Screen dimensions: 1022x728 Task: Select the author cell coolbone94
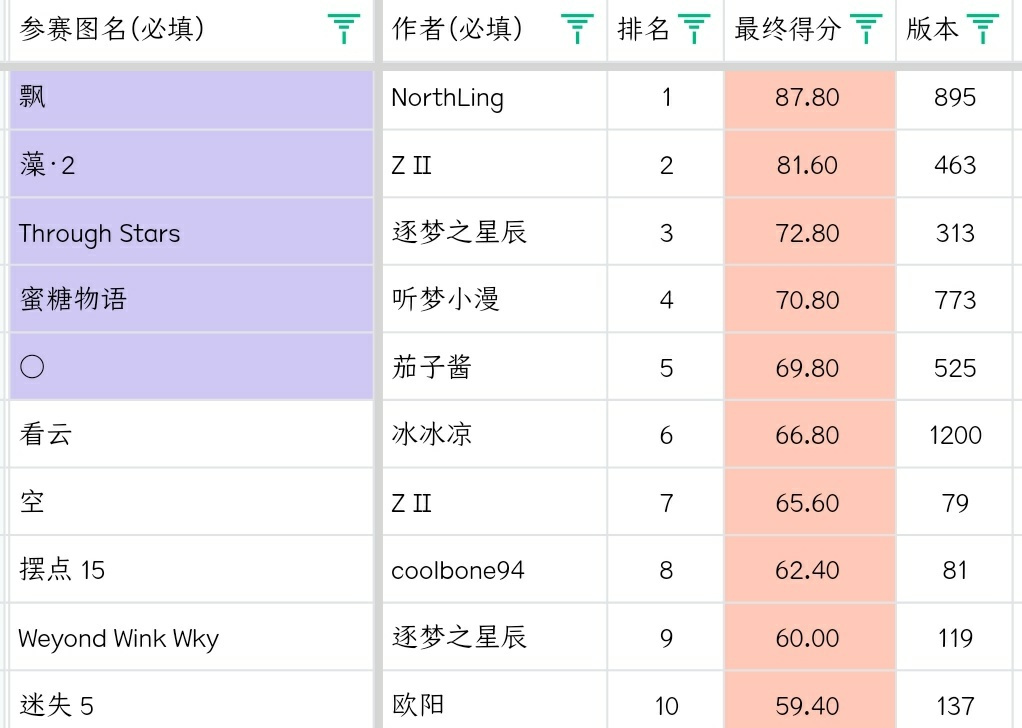click(x=494, y=570)
